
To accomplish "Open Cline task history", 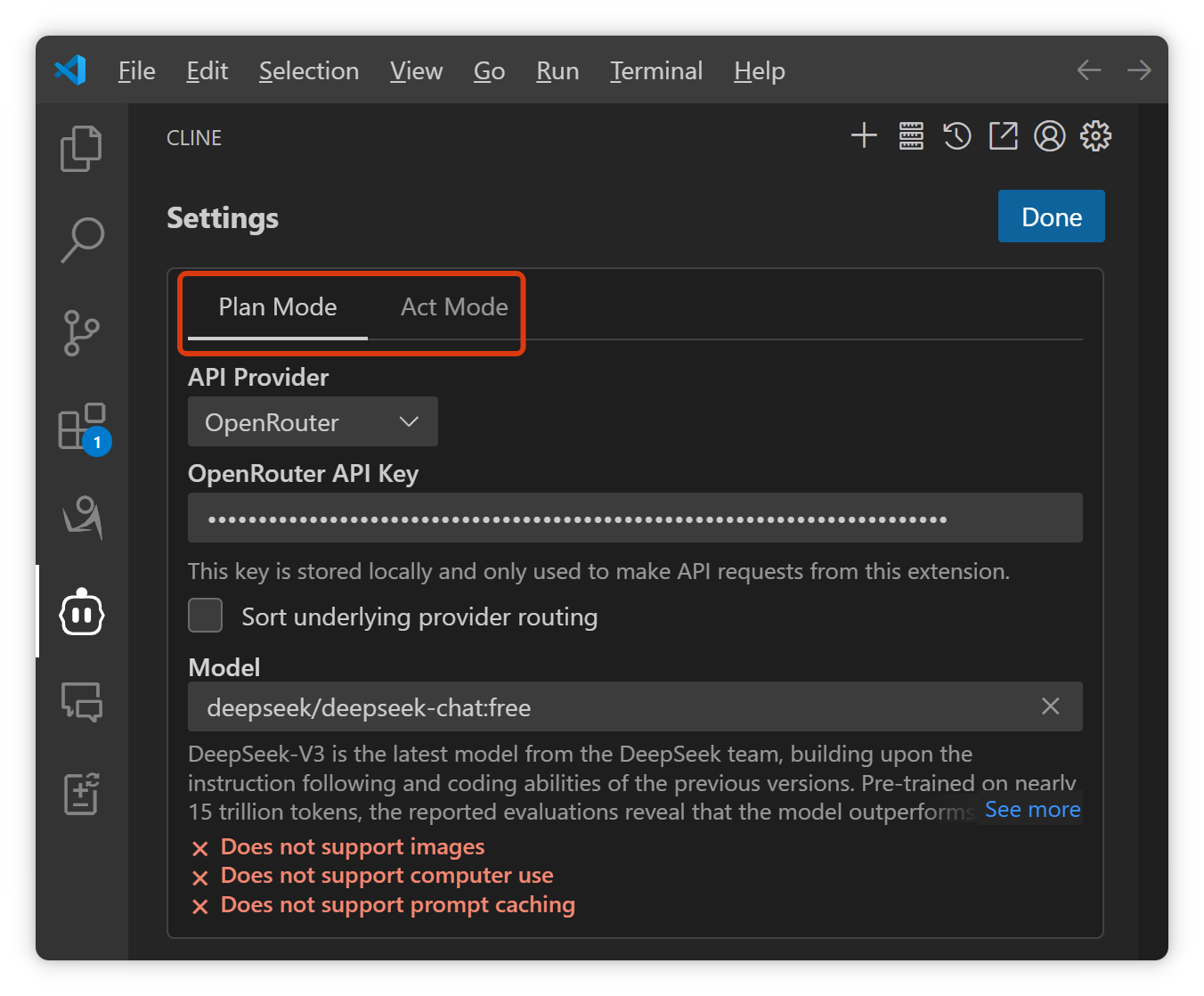I will coord(957,136).
